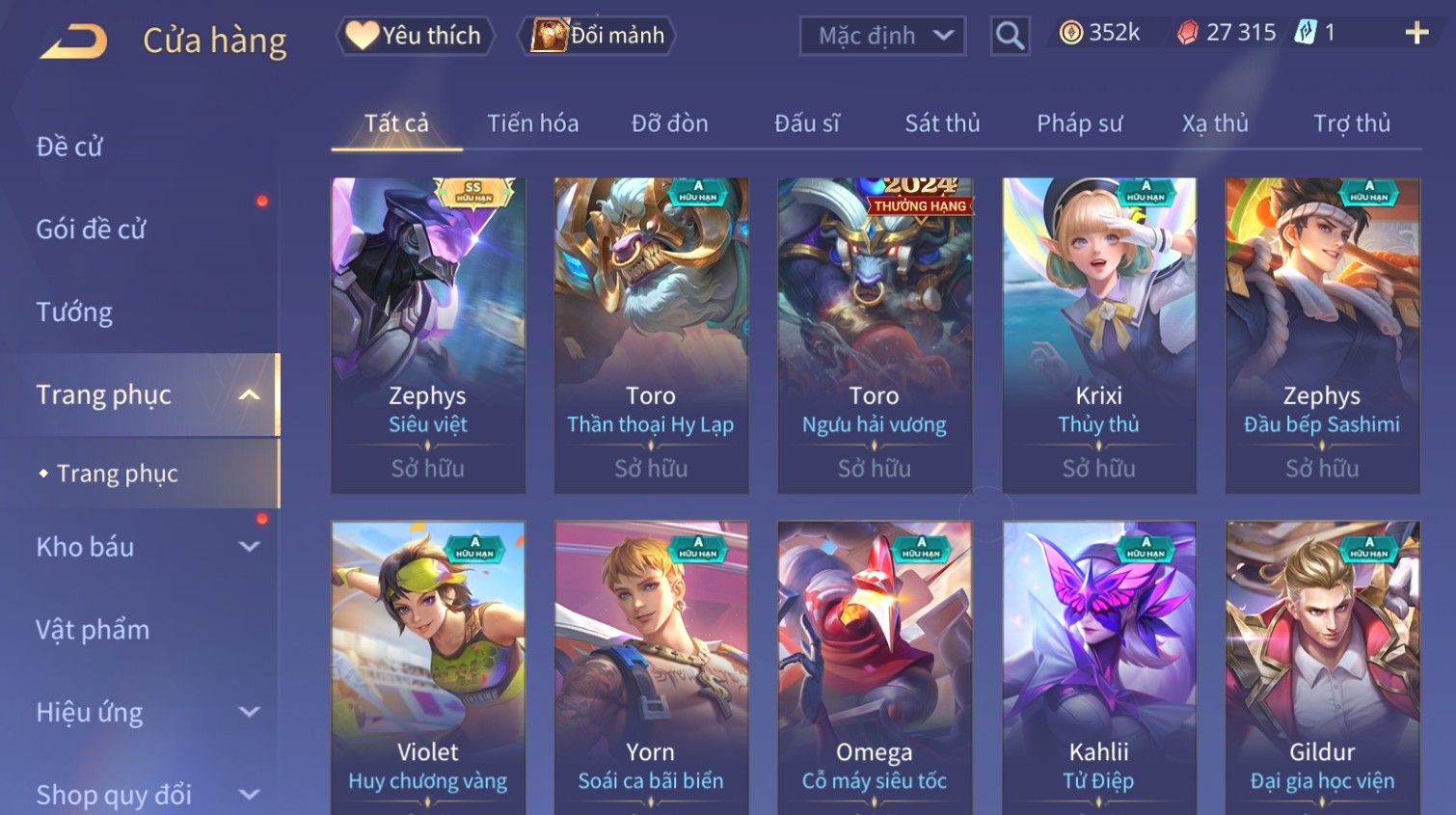Expand the Kho báu sidebar section
The image size is (1456, 815).
(x=250, y=547)
